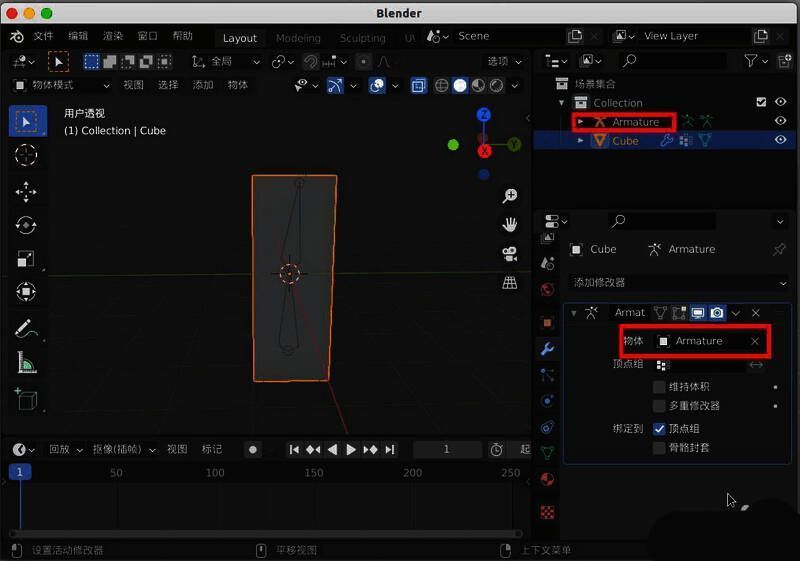800x561 pixels.
Task: Enable the 维持体积 checkbox
Action: click(x=659, y=387)
